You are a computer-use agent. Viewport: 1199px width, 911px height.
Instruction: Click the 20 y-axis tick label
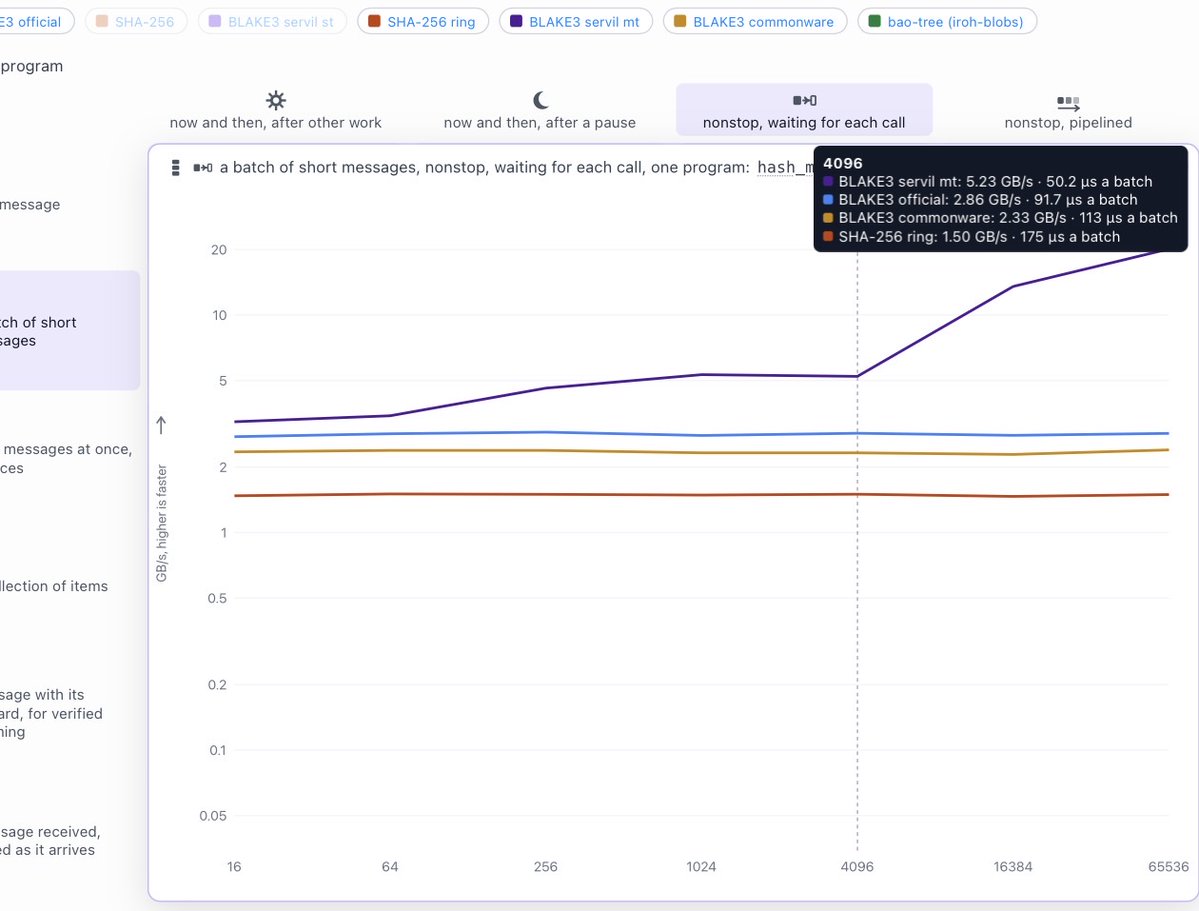click(219, 249)
